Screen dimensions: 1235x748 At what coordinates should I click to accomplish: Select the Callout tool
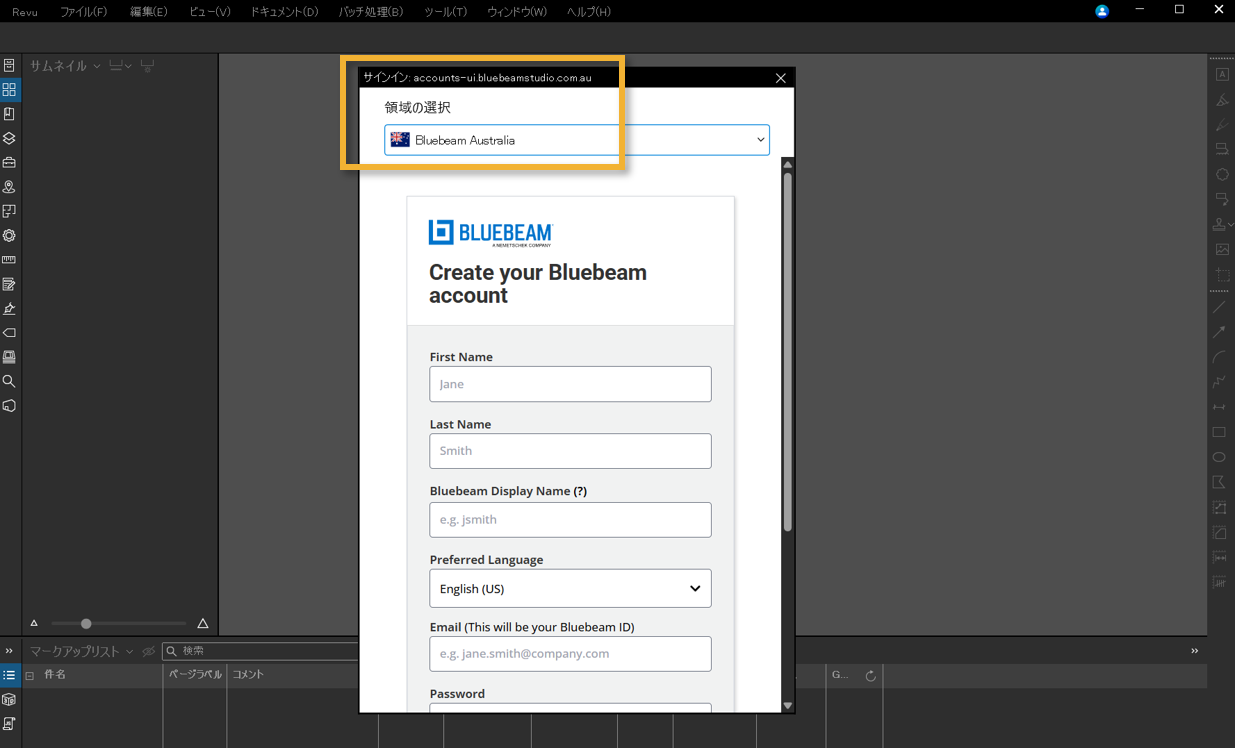tap(1222, 199)
